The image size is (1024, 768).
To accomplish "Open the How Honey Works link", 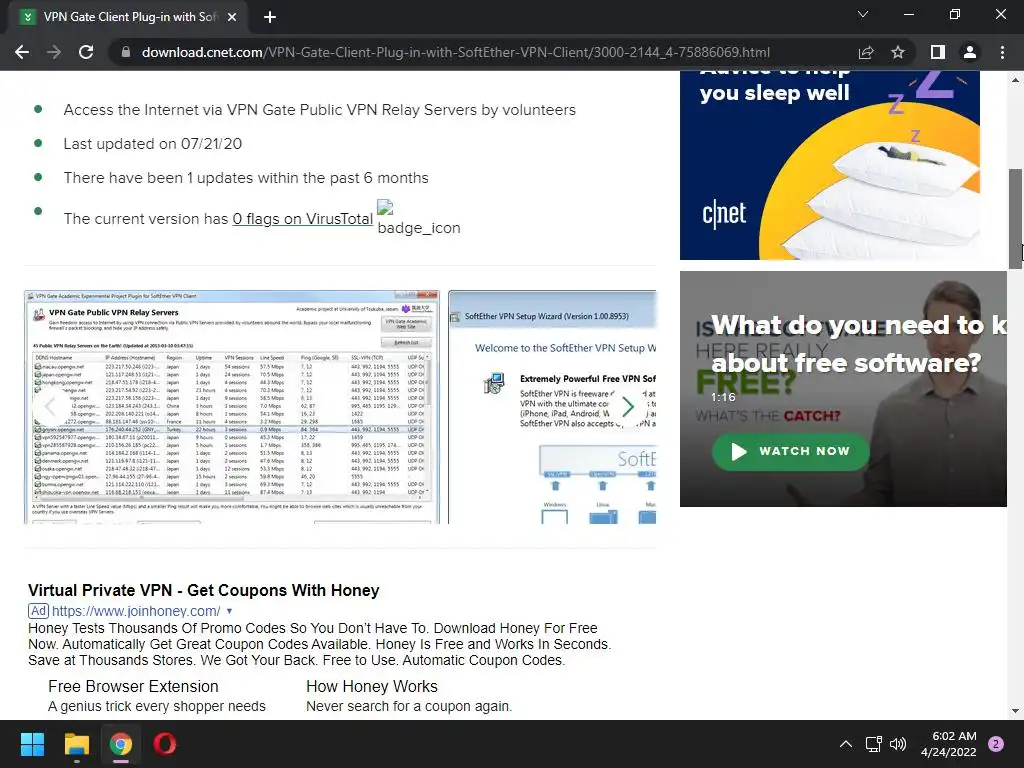I will (372, 686).
